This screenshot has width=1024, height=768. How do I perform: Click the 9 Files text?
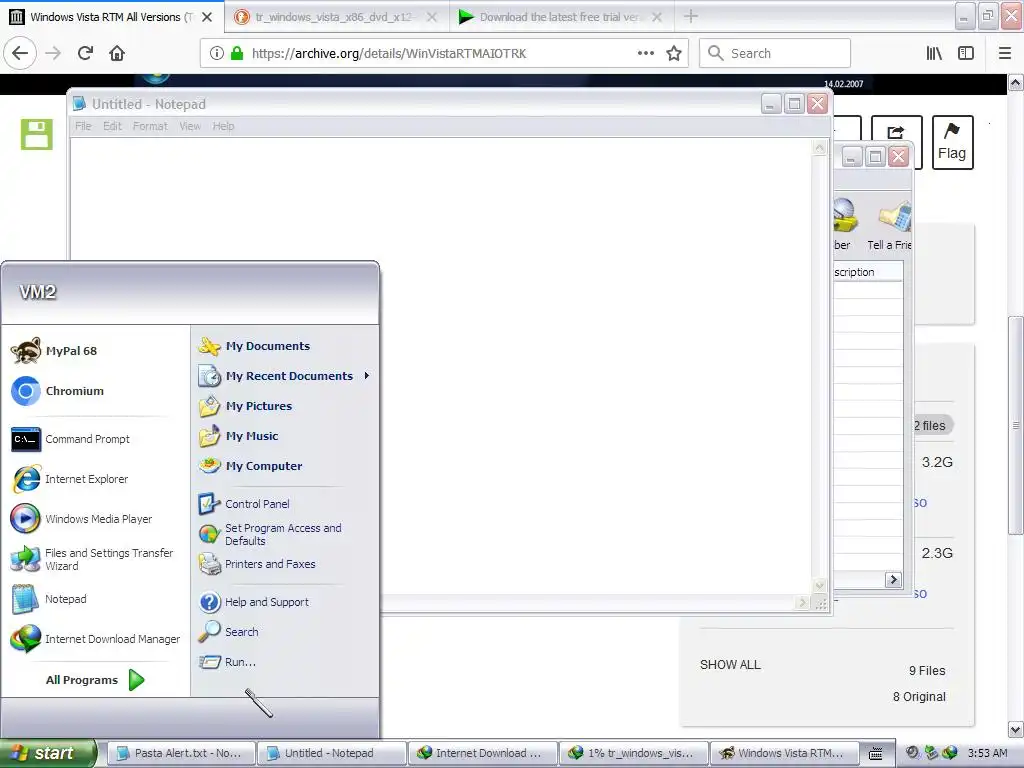pyautogui.click(x=927, y=671)
